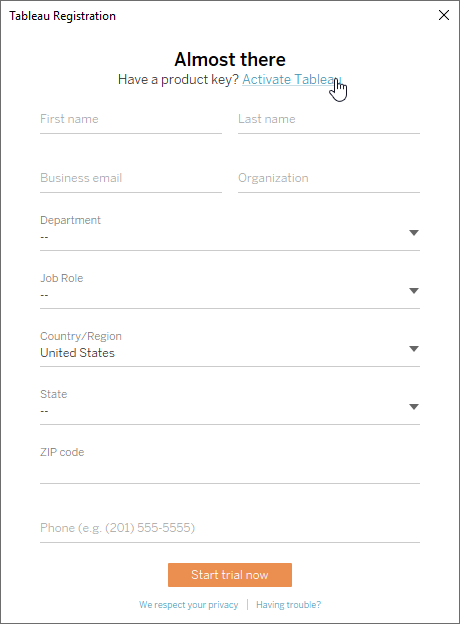Viewport: 460px width, 624px height.
Task: Open the We respect your privacy link
Action: (189, 605)
